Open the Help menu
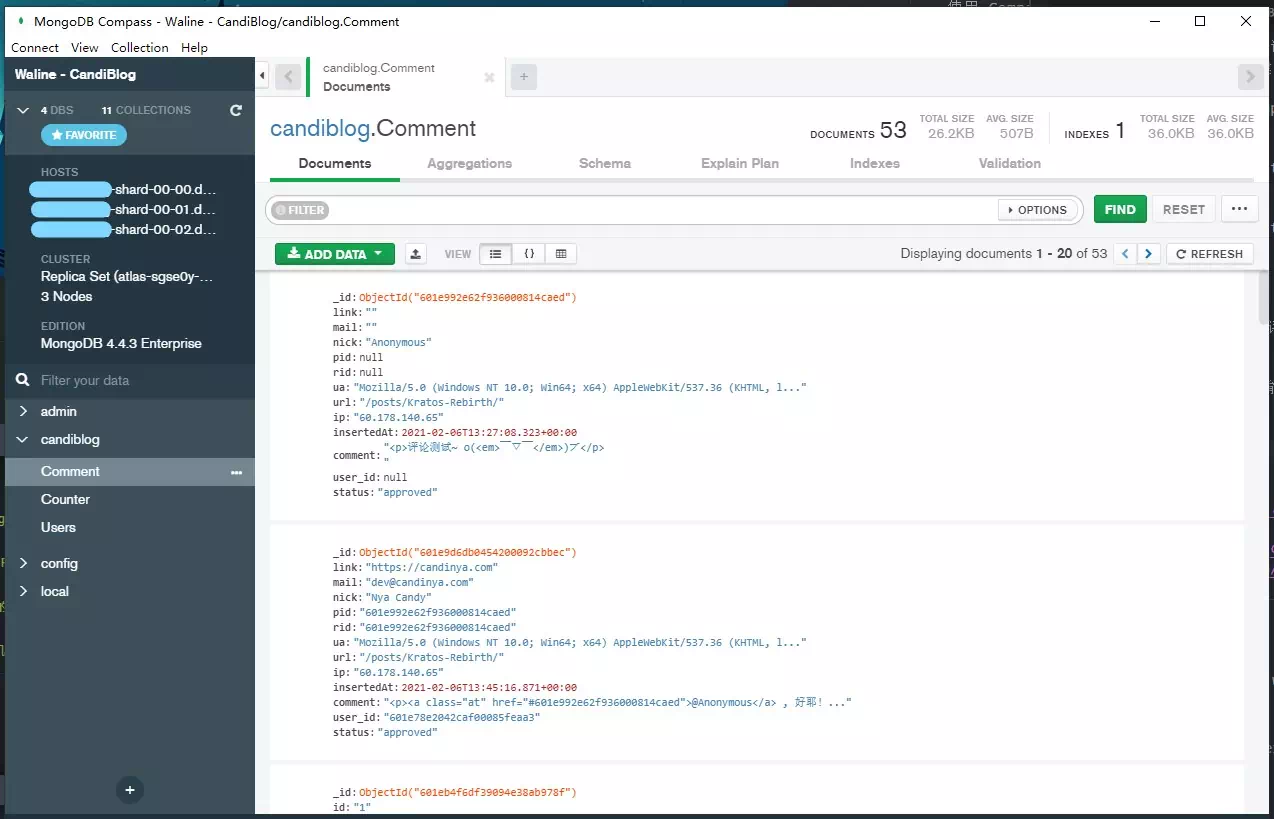This screenshot has width=1274, height=819. point(194,47)
